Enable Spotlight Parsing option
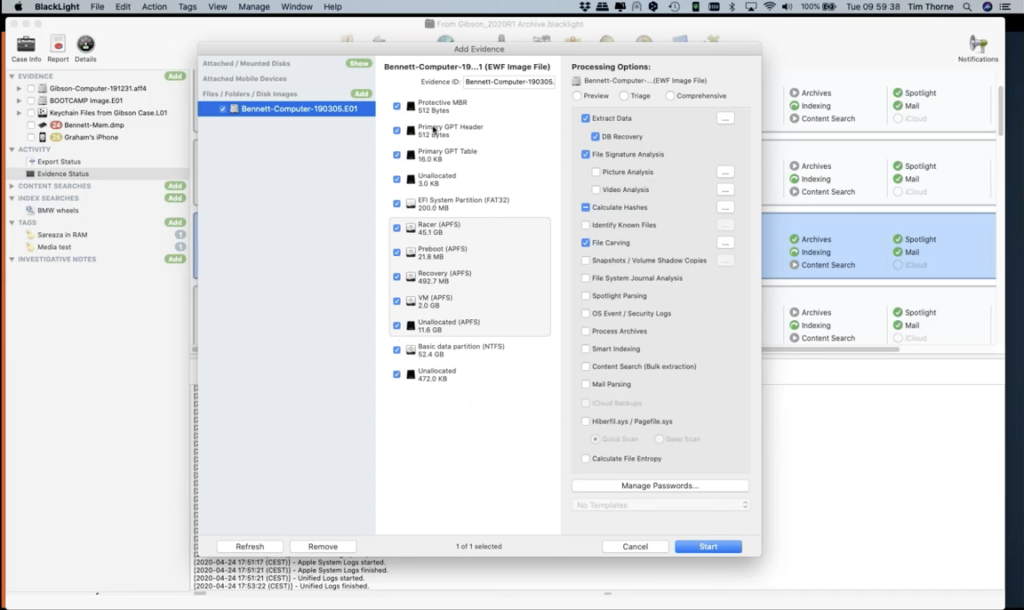The width and height of the screenshot is (1024, 610). point(585,295)
